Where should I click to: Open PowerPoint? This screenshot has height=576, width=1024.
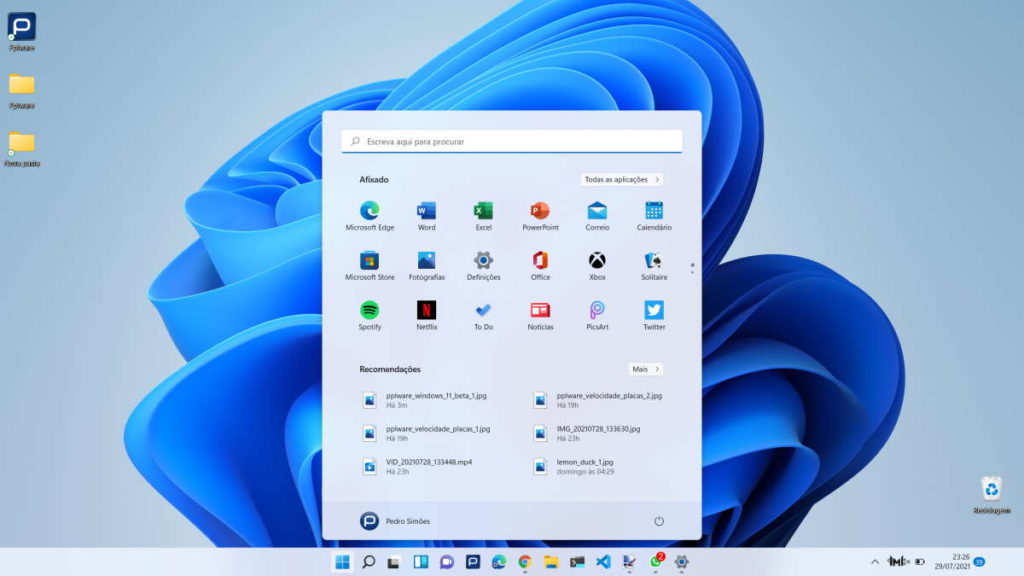540,213
